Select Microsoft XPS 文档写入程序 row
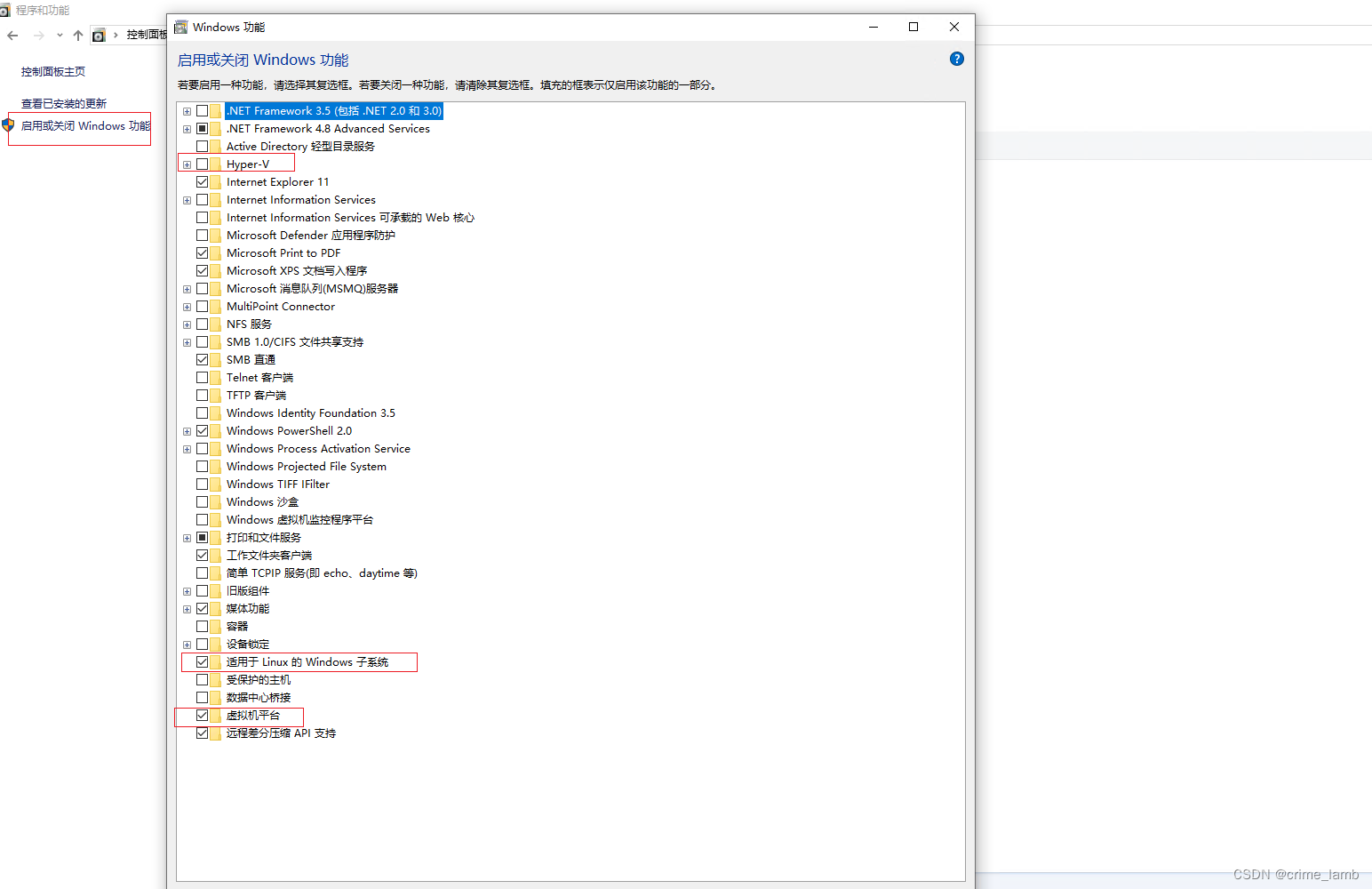The width and height of the screenshot is (1372, 889). pos(297,271)
